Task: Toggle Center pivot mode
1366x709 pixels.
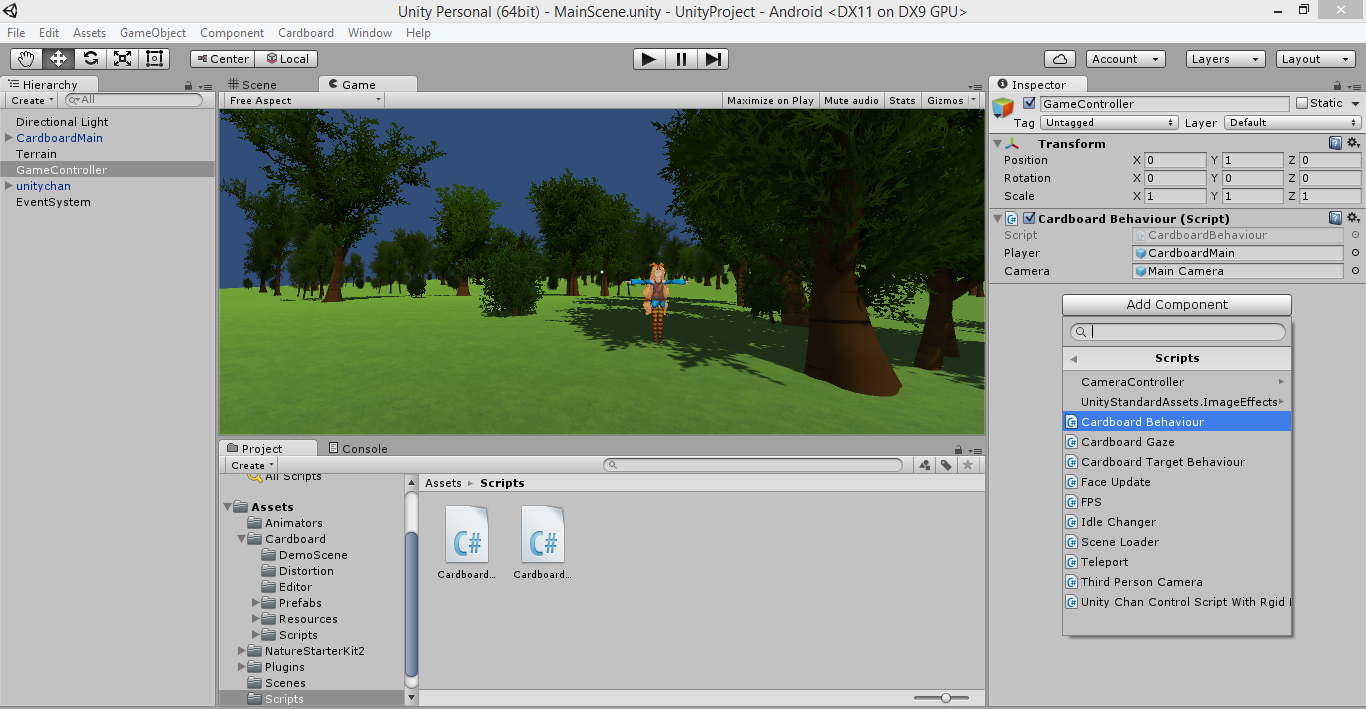Action: [222, 59]
